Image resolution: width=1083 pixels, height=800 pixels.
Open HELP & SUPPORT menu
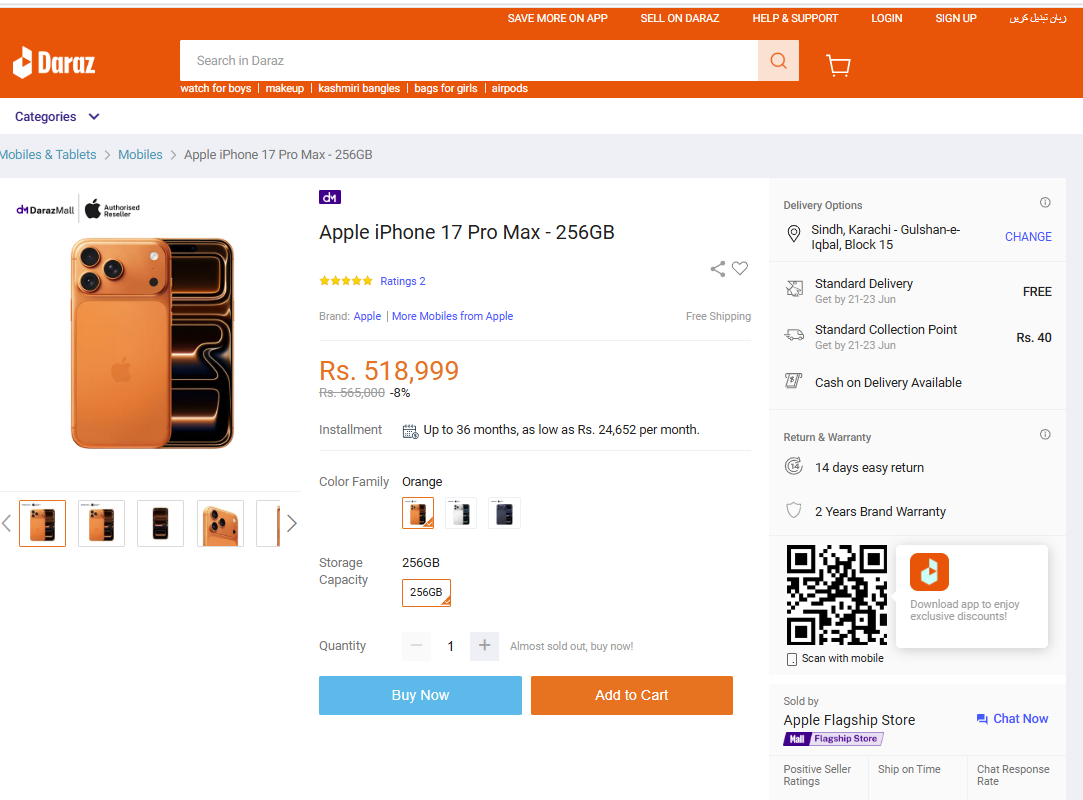(x=795, y=19)
